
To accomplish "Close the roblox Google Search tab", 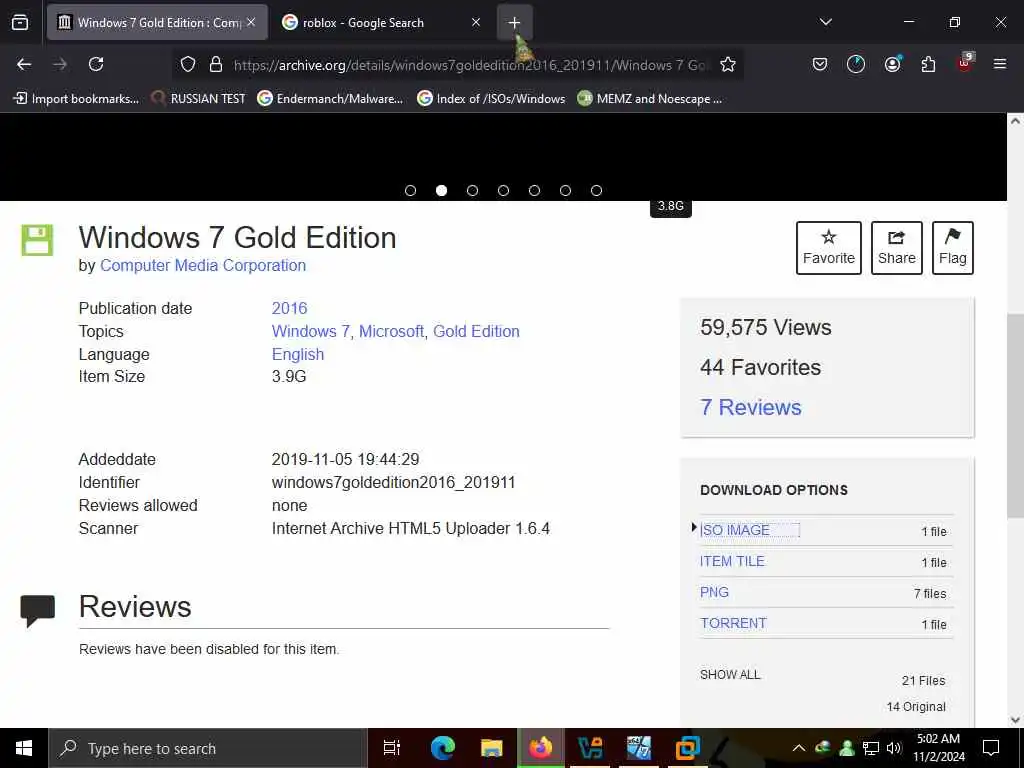I will point(476,22).
